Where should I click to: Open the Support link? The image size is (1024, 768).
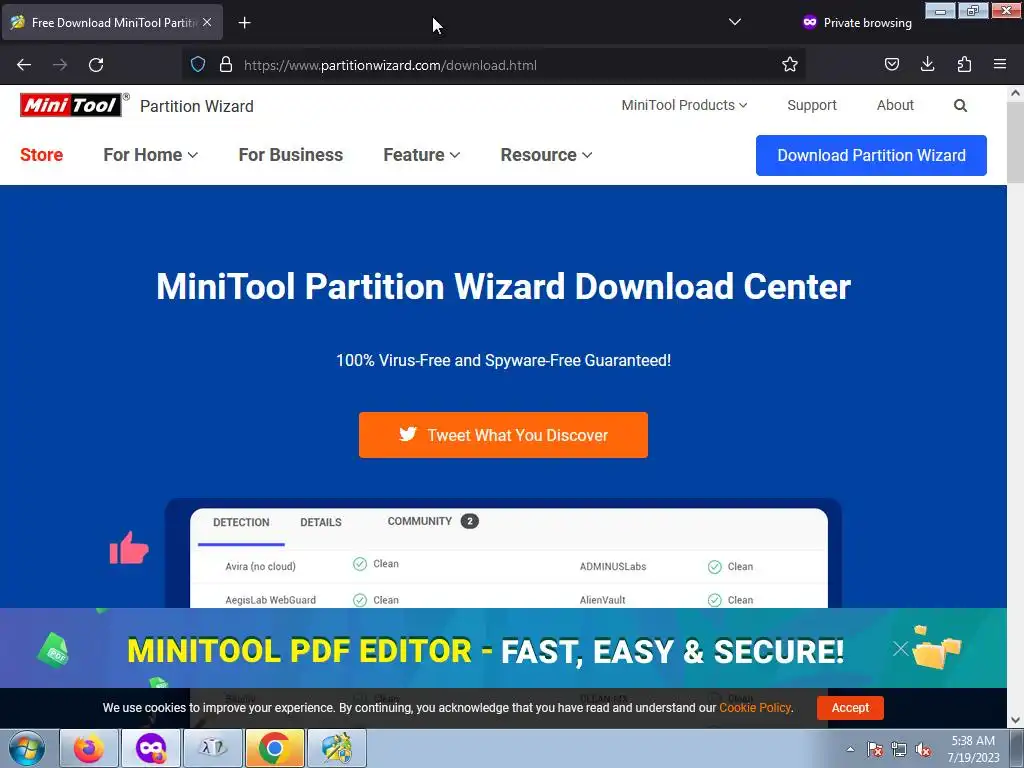click(812, 105)
